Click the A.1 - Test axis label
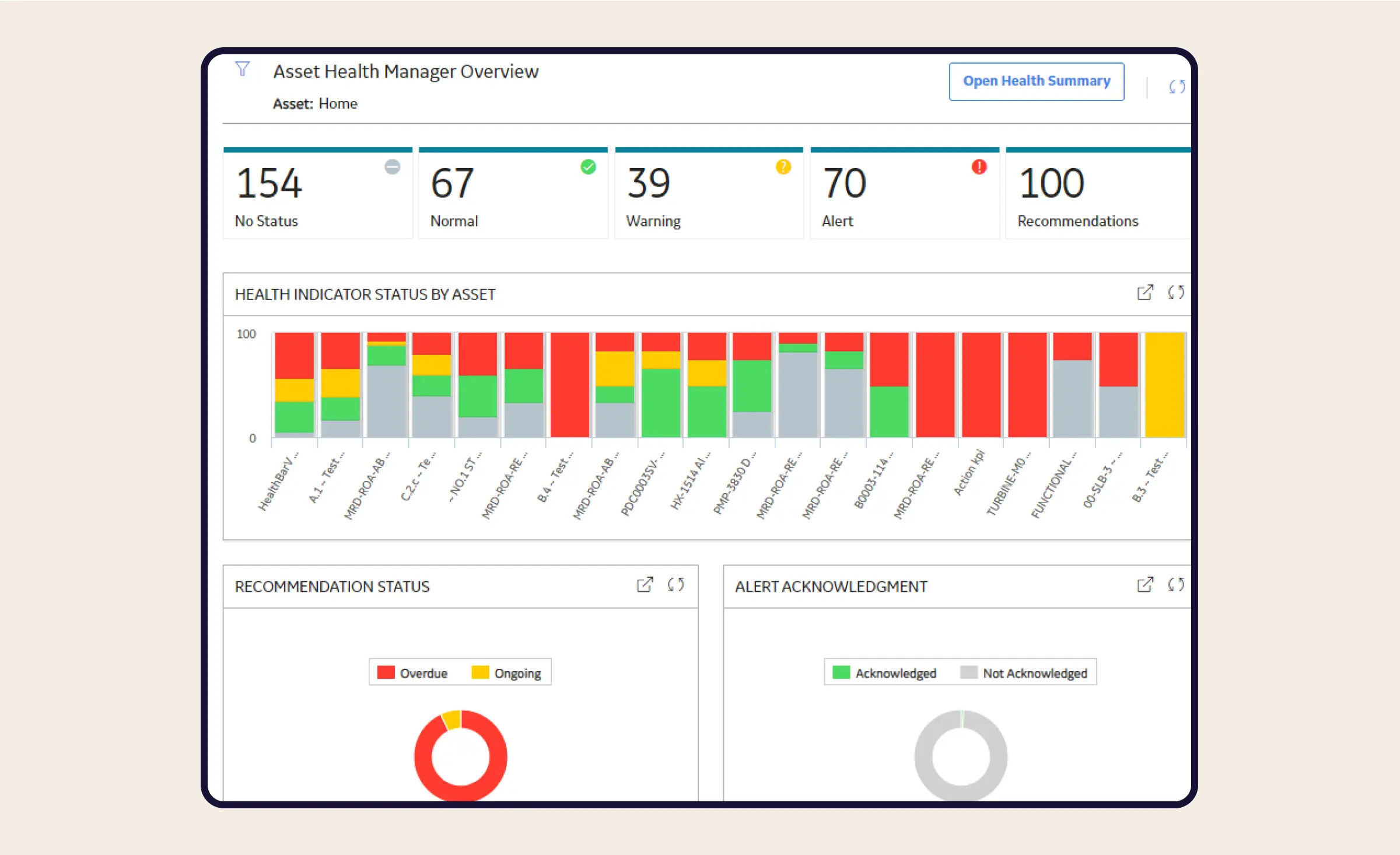 [x=326, y=477]
